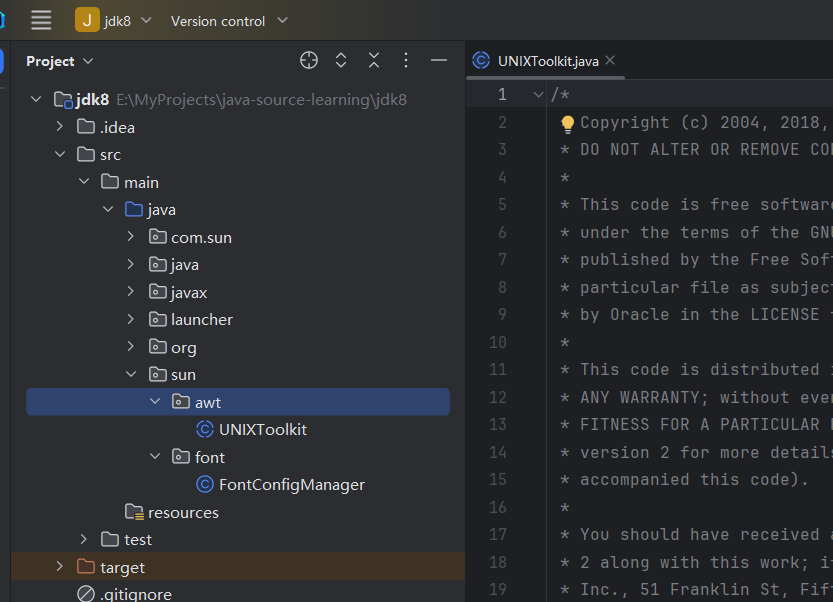Click line number 10 in the gutter

497,342
